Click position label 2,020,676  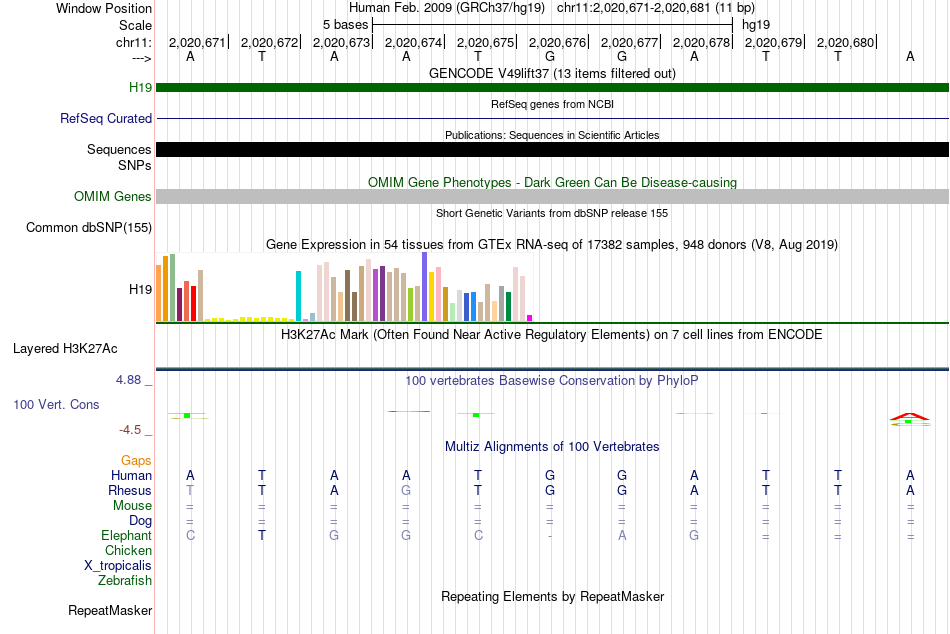557,42
